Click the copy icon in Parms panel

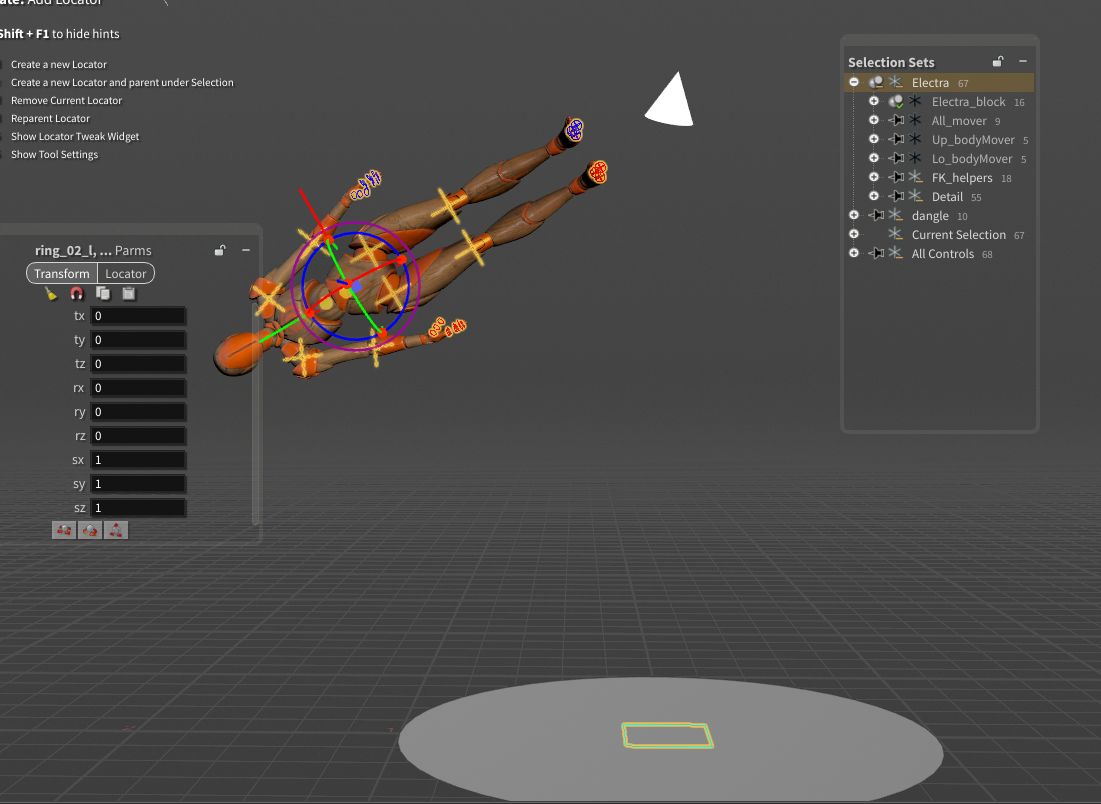tap(103, 294)
